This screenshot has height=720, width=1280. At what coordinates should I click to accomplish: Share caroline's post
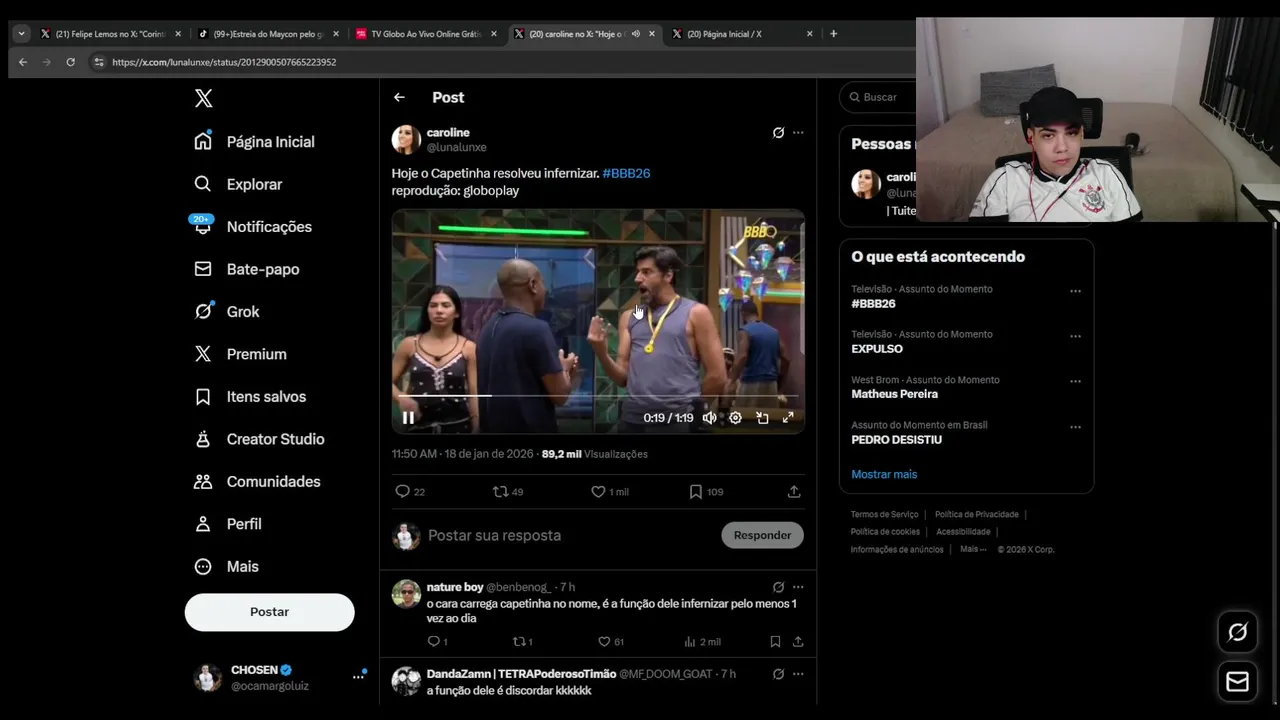click(x=794, y=491)
